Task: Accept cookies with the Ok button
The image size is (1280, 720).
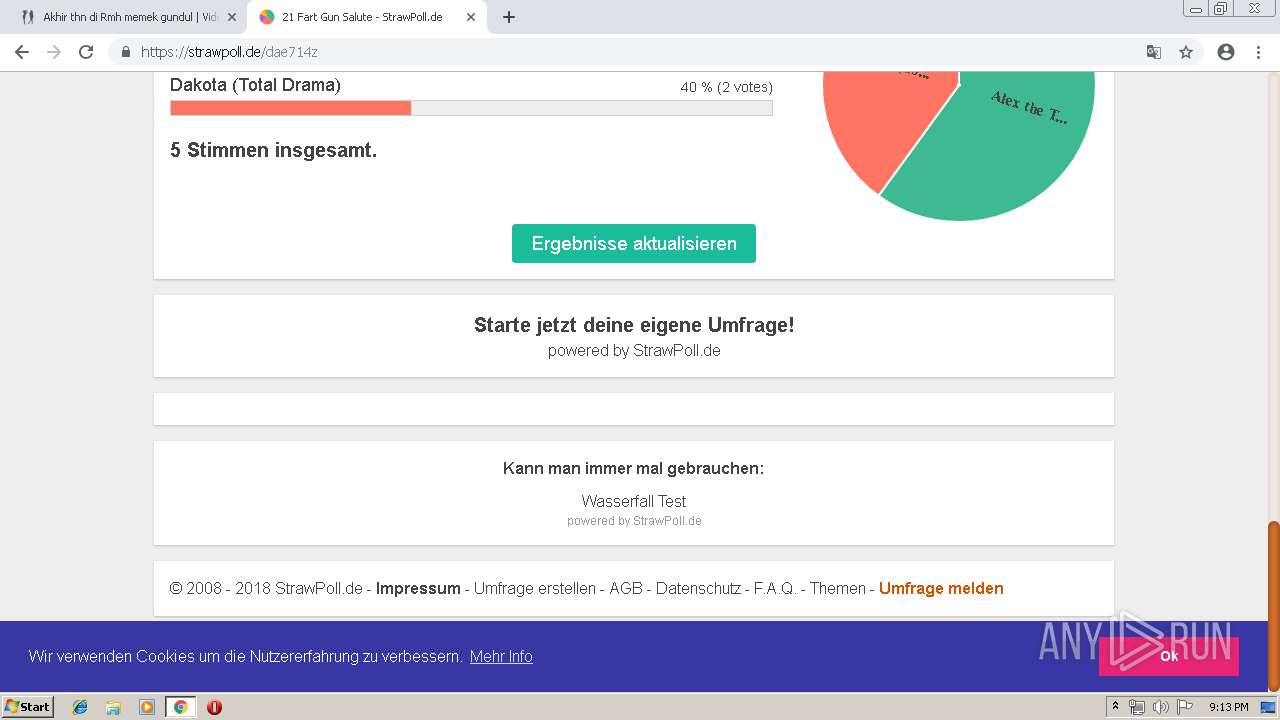Action: coord(1168,656)
